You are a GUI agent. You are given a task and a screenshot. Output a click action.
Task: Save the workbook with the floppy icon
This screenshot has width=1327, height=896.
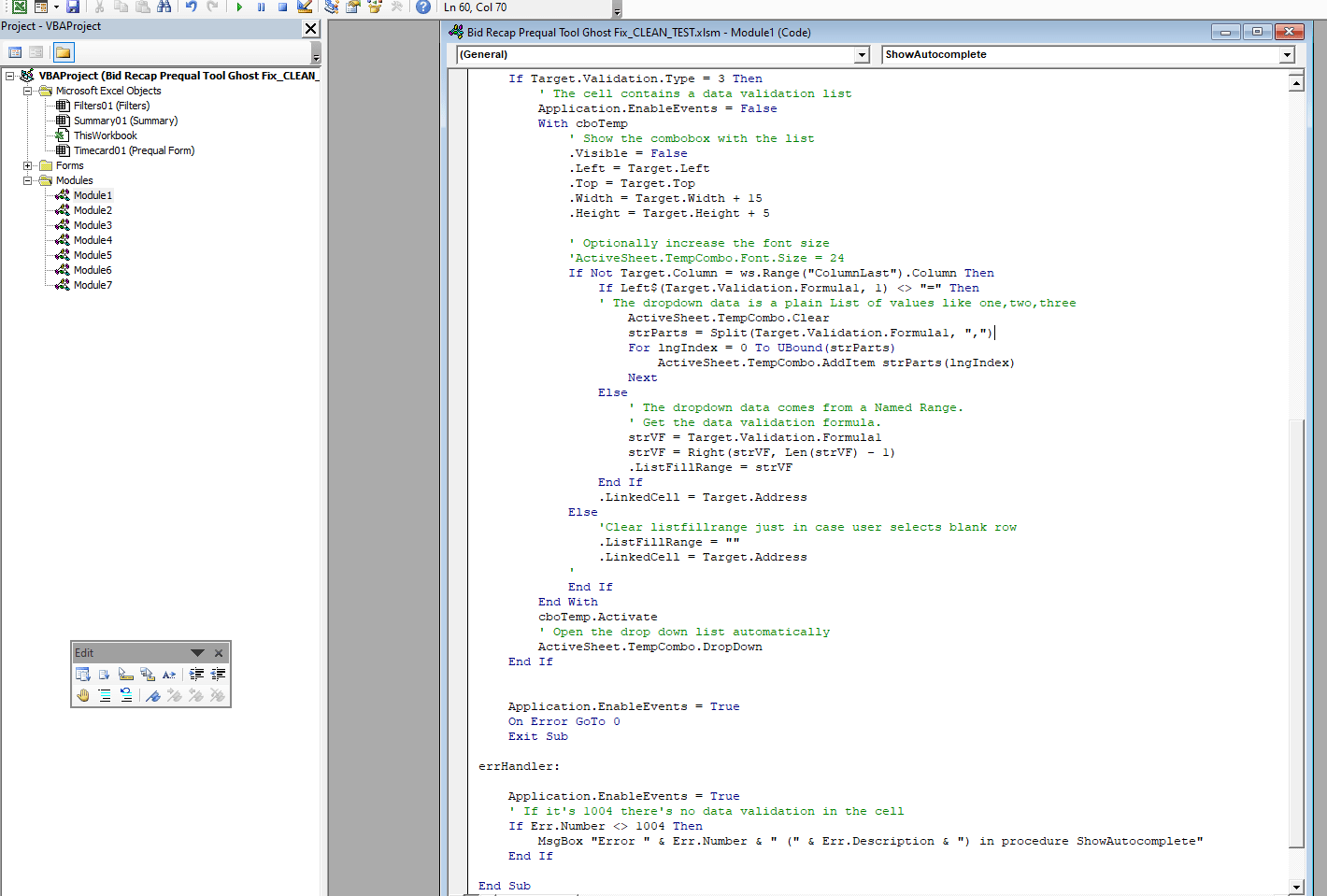tap(73, 7)
